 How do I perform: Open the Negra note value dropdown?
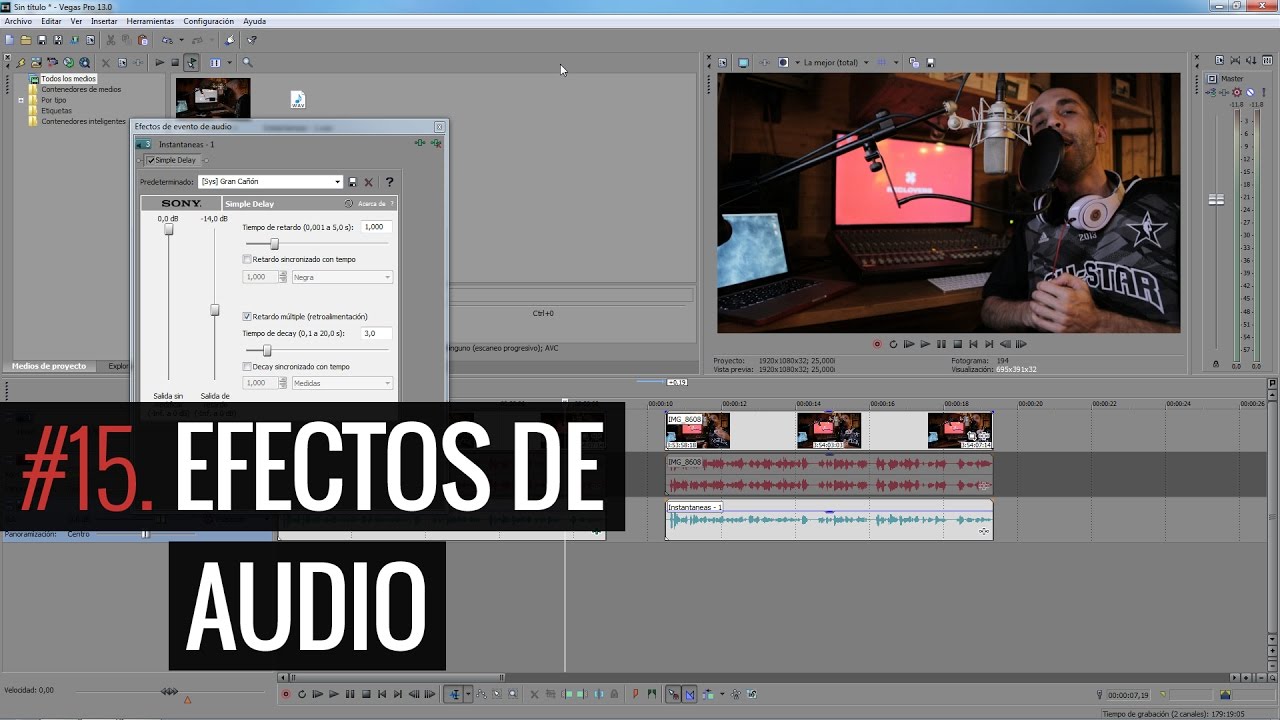click(x=342, y=277)
